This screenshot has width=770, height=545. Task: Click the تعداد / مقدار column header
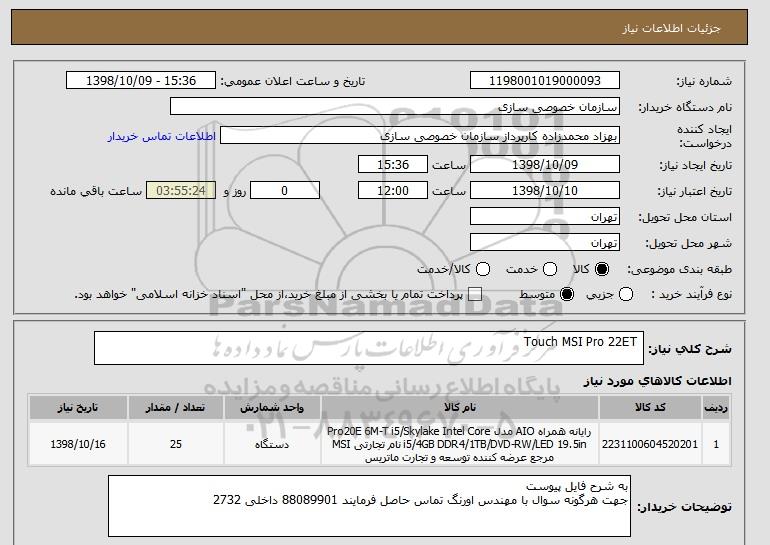point(176,408)
